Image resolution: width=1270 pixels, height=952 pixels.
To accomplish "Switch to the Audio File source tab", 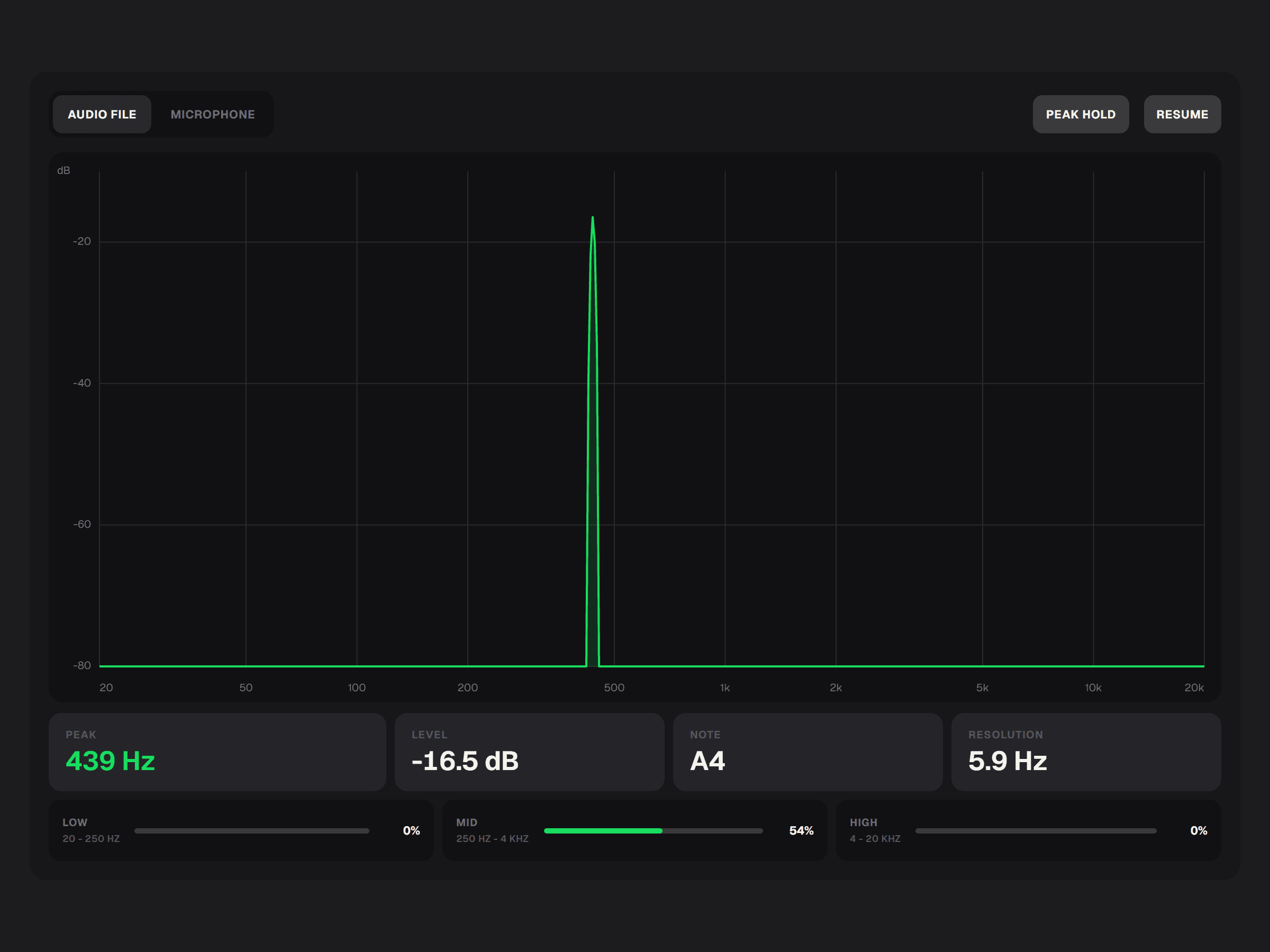I will click(102, 114).
